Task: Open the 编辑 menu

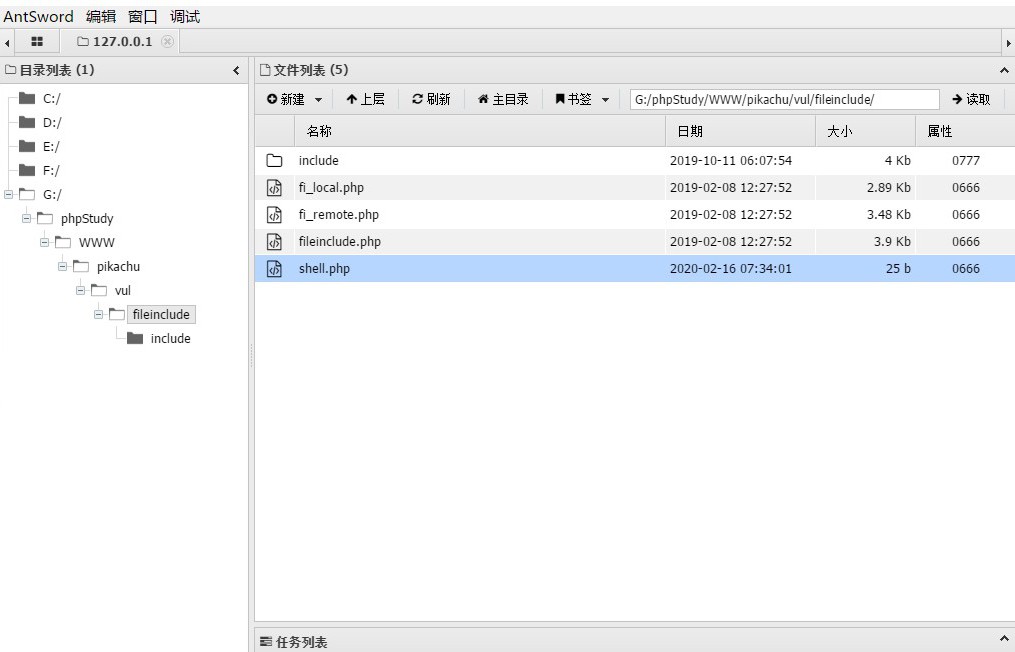Action: (101, 16)
